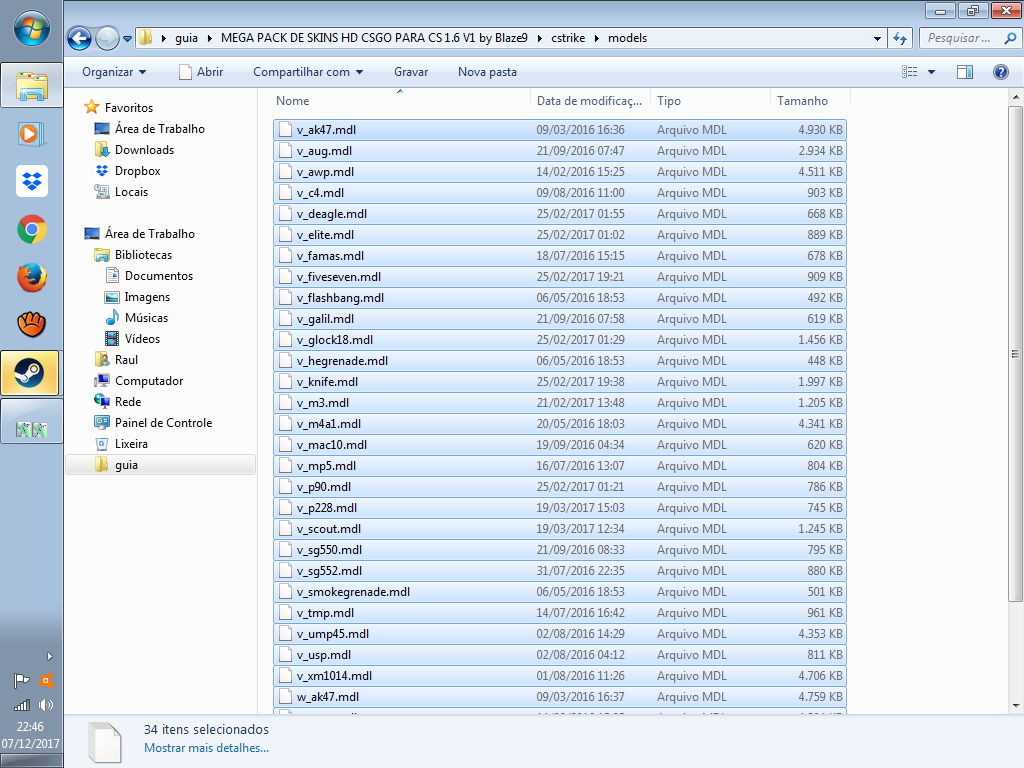Open Vídeos library
The width and height of the screenshot is (1024, 768).
click(142, 338)
